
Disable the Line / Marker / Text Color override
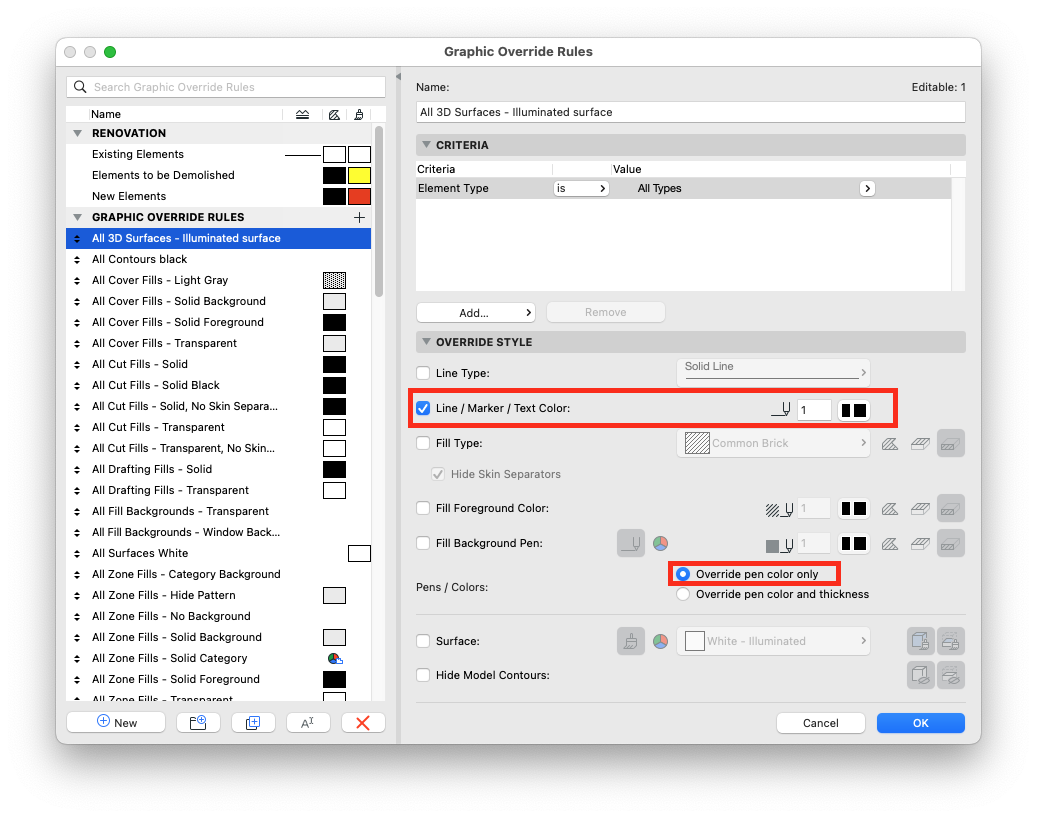(423, 407)
